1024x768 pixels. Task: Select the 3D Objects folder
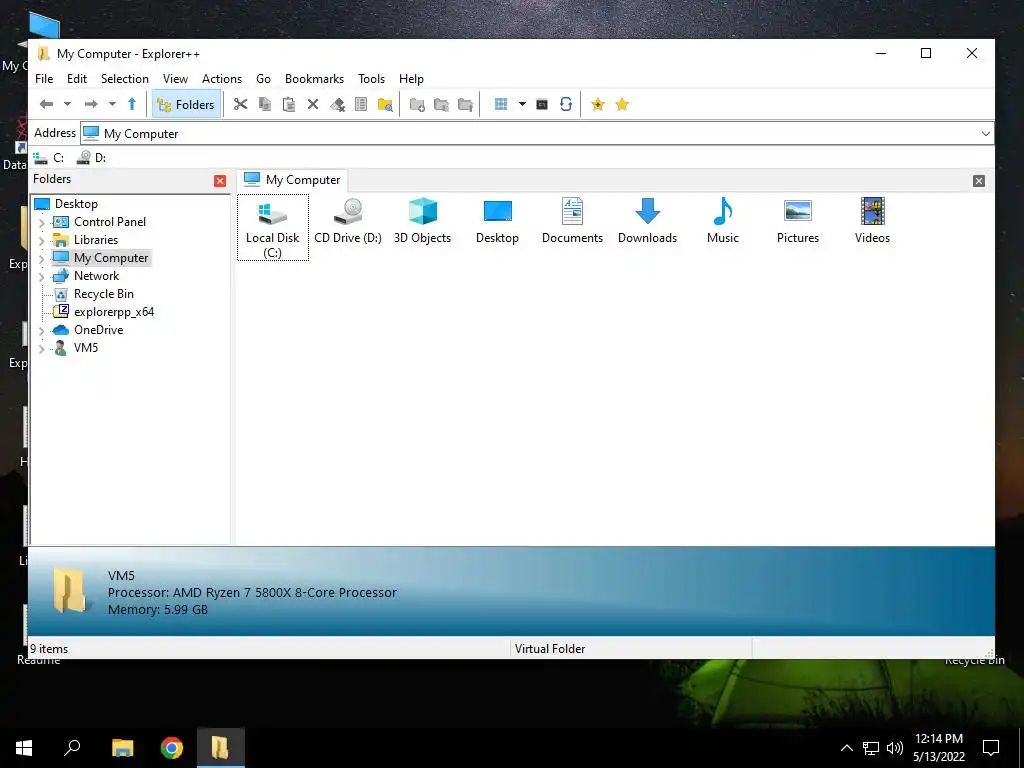[423, 222]
